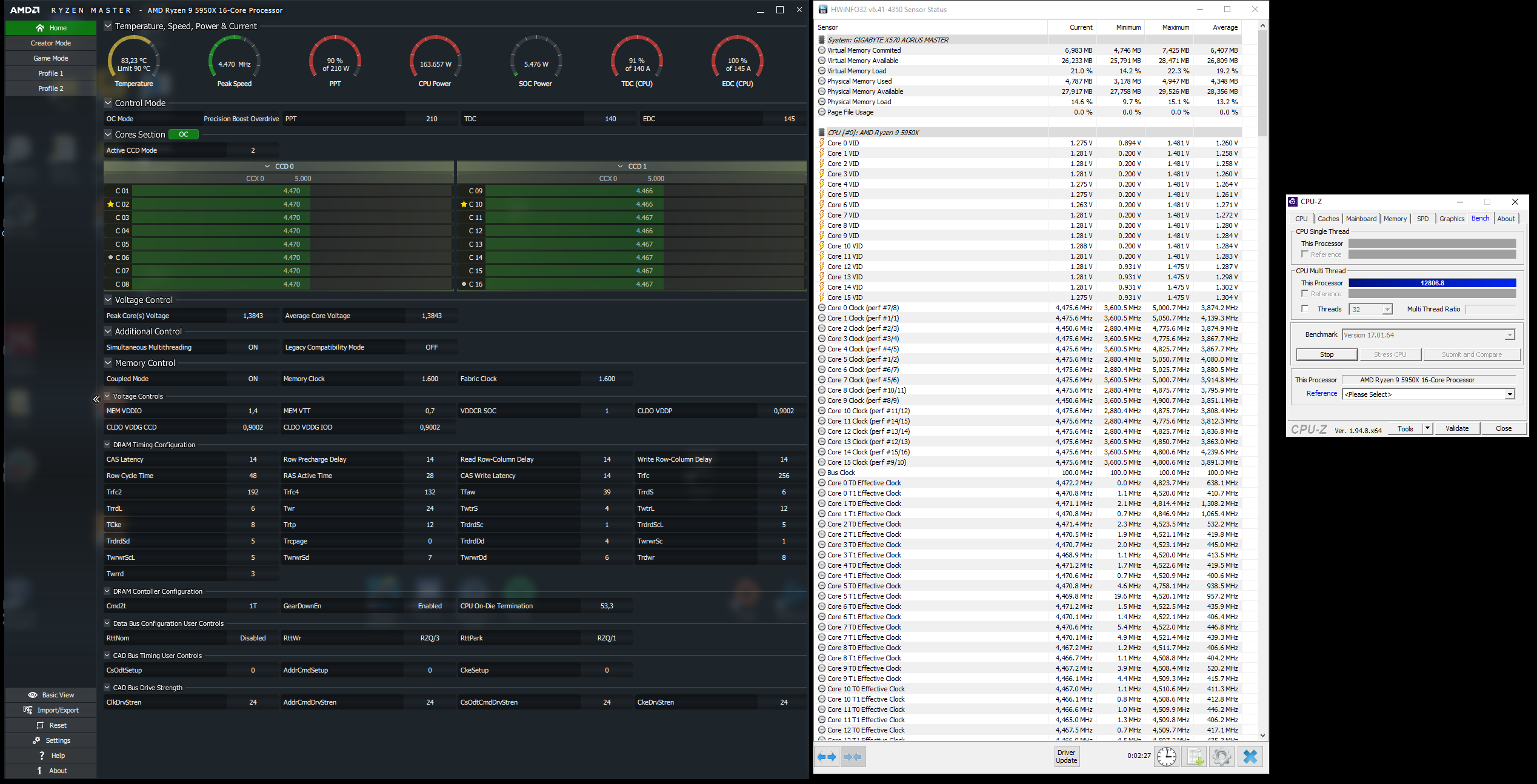Open CPU-Z Reference Please Select dropdown
The height and width of the screenshot is (784, 1537).
coord(1509,394)
